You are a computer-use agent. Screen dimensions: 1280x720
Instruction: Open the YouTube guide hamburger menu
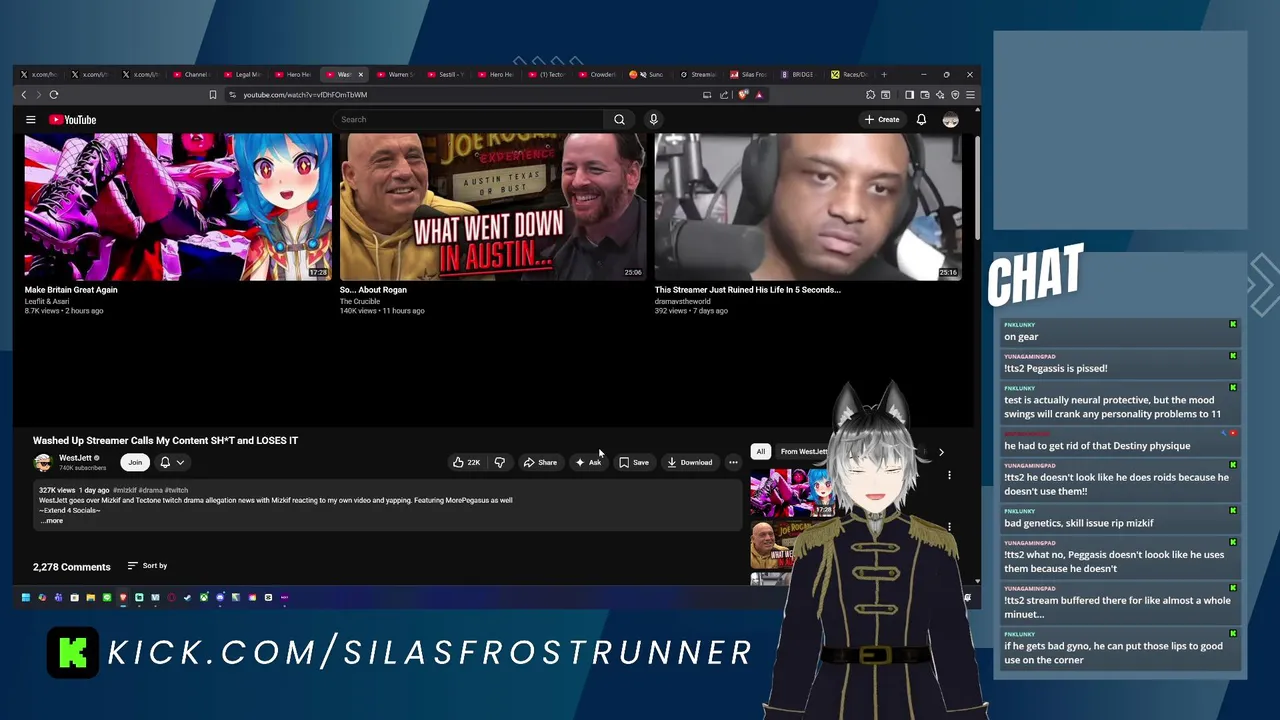pyautogui.click(x=31, y=119)
